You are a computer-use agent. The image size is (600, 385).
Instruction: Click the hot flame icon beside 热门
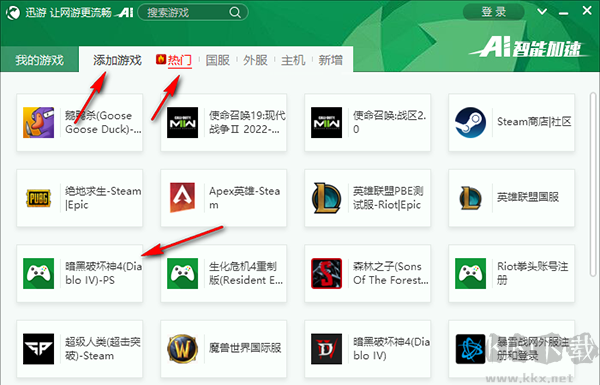click(x=161, y=60)
